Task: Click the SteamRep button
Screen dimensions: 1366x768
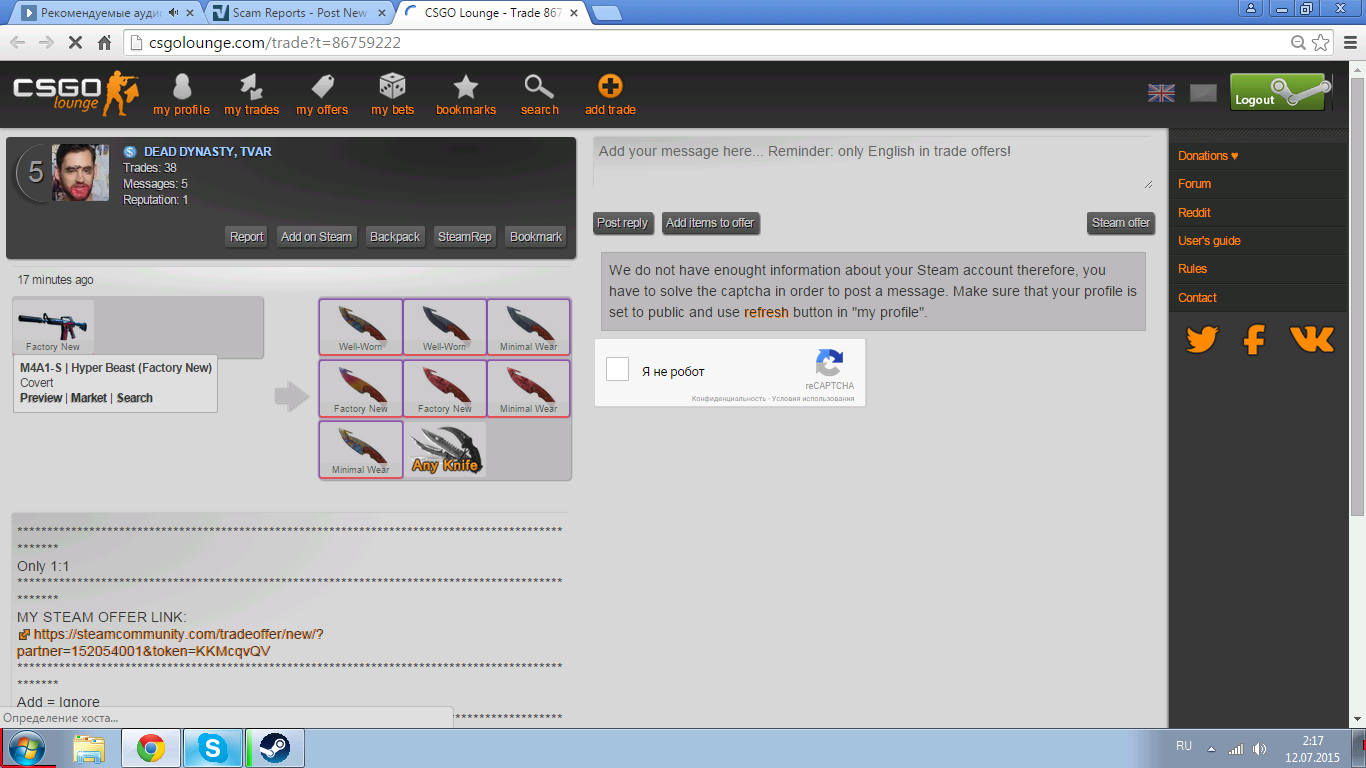Action: (x=465, y=237)
